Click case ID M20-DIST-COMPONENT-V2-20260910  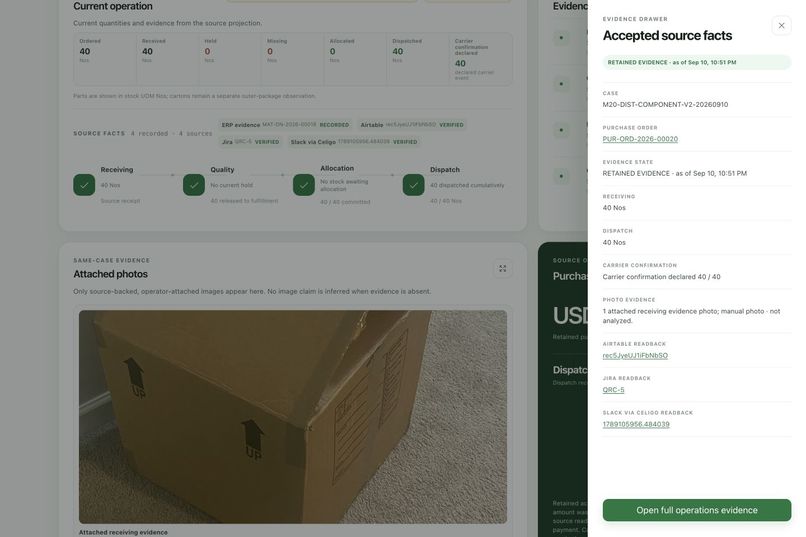tap(665, 104)
